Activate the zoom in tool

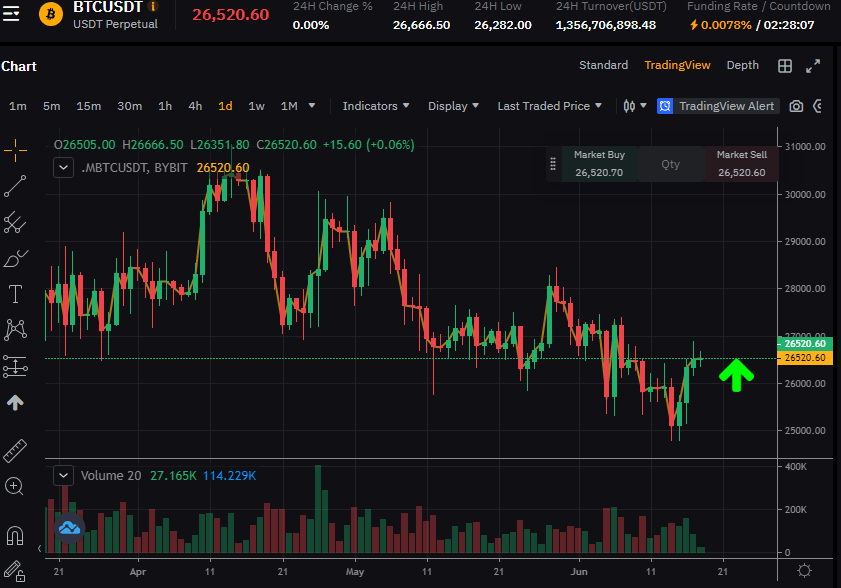point(14,487)
